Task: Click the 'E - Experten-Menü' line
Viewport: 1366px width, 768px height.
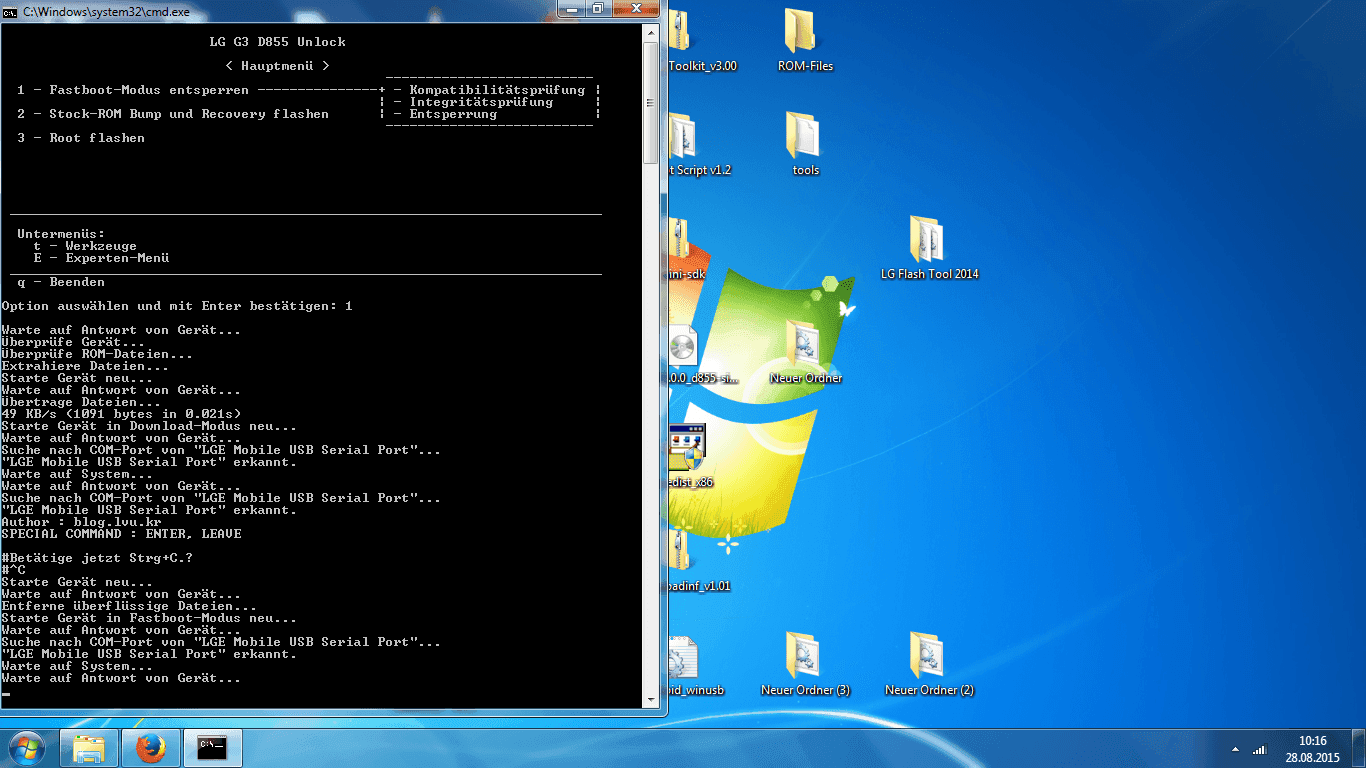Action: point(101,258)
